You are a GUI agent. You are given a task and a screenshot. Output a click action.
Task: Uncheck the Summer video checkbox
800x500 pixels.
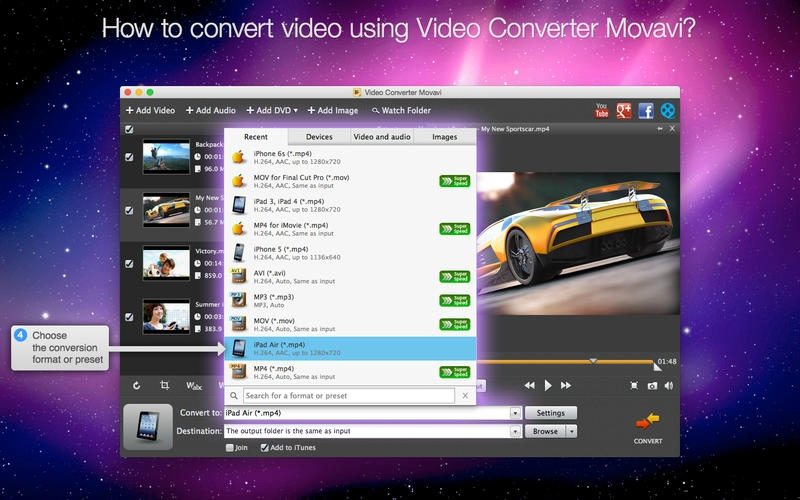(130, 317)
